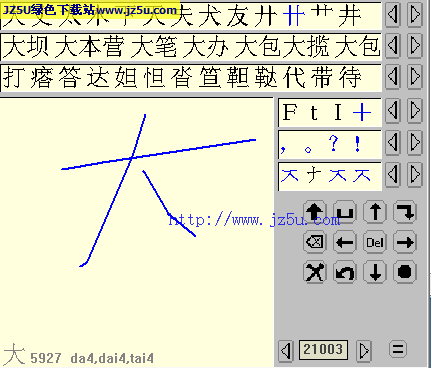Increase value right of 21003 field
432x368 pixels.
coord(364,350)
